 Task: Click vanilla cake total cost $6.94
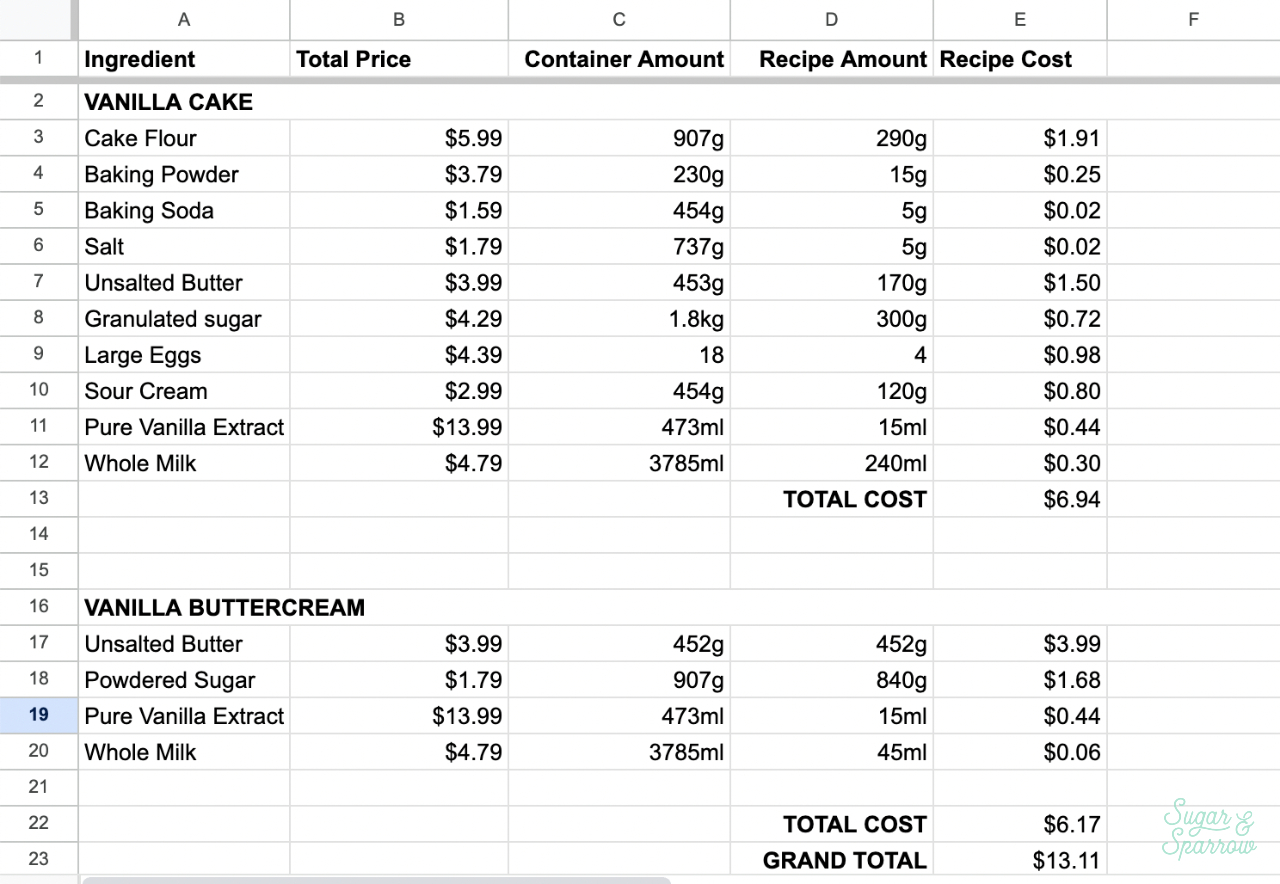pos(1019,499)
